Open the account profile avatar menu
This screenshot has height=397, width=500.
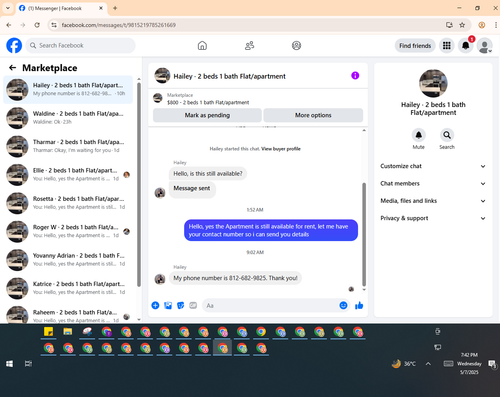pos(485,46)
